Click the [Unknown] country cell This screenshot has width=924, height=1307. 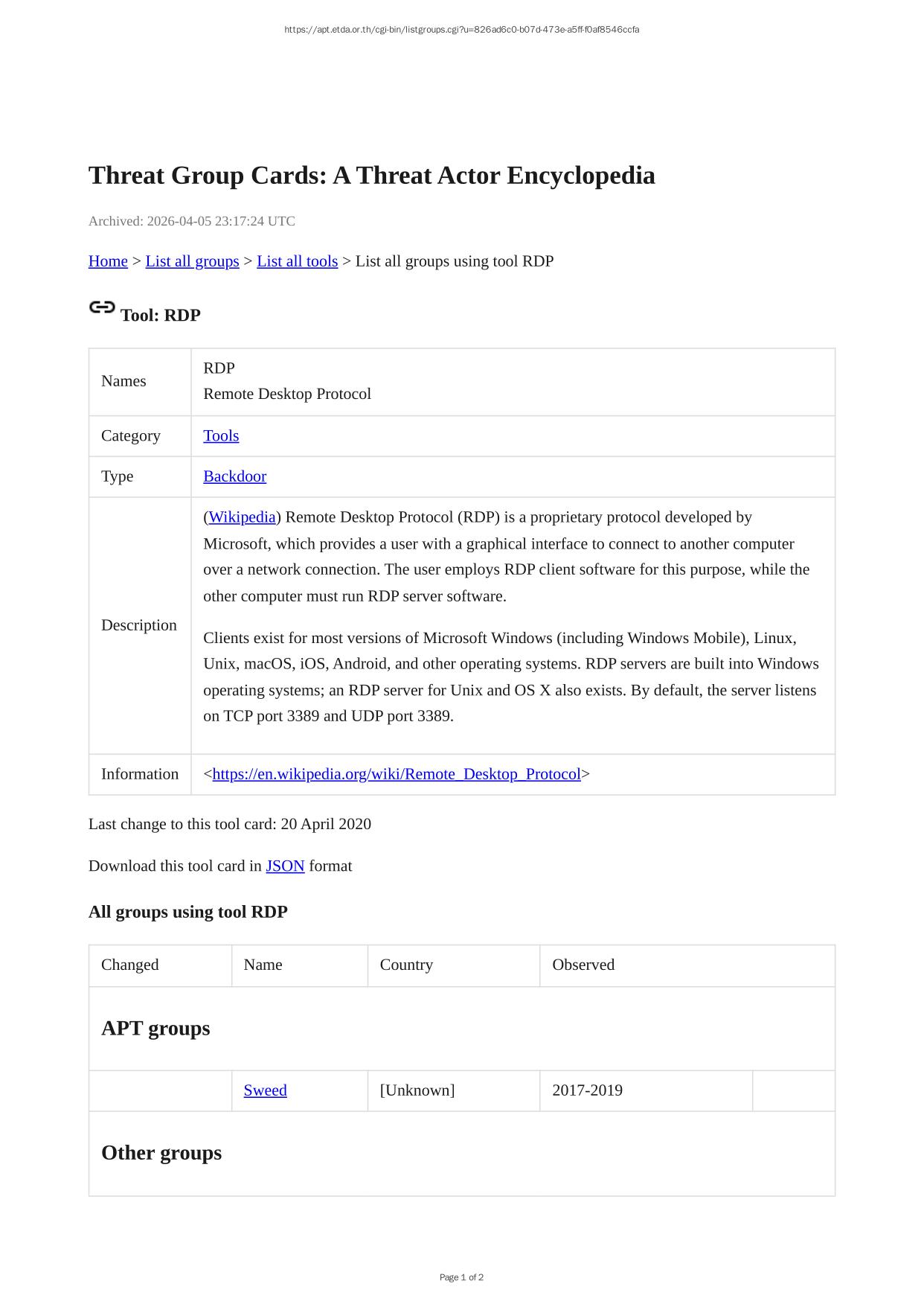(x=417, y=1090)
